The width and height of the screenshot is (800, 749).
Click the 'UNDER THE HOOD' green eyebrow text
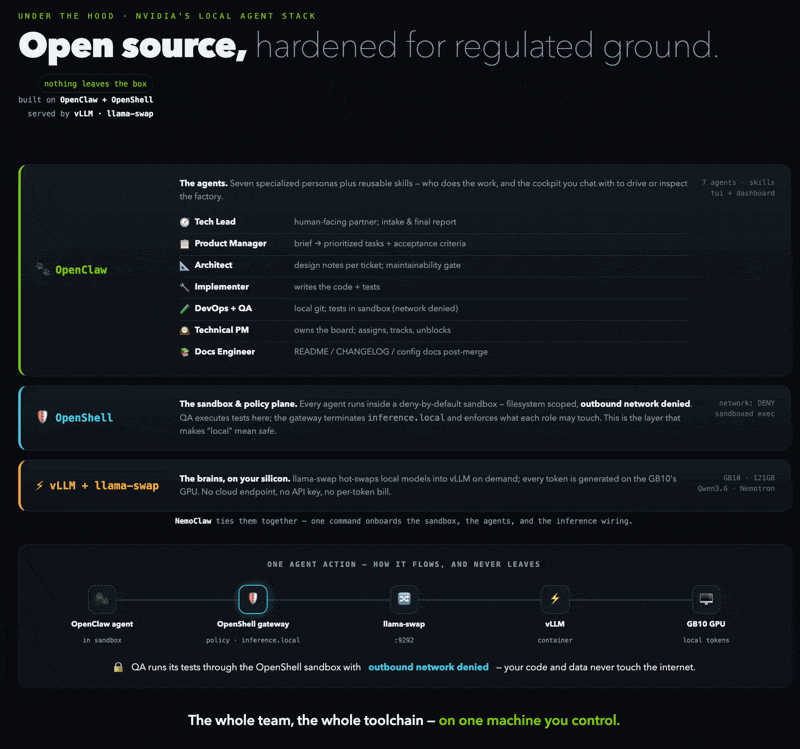pyautogui.click(x=66, y=16)
